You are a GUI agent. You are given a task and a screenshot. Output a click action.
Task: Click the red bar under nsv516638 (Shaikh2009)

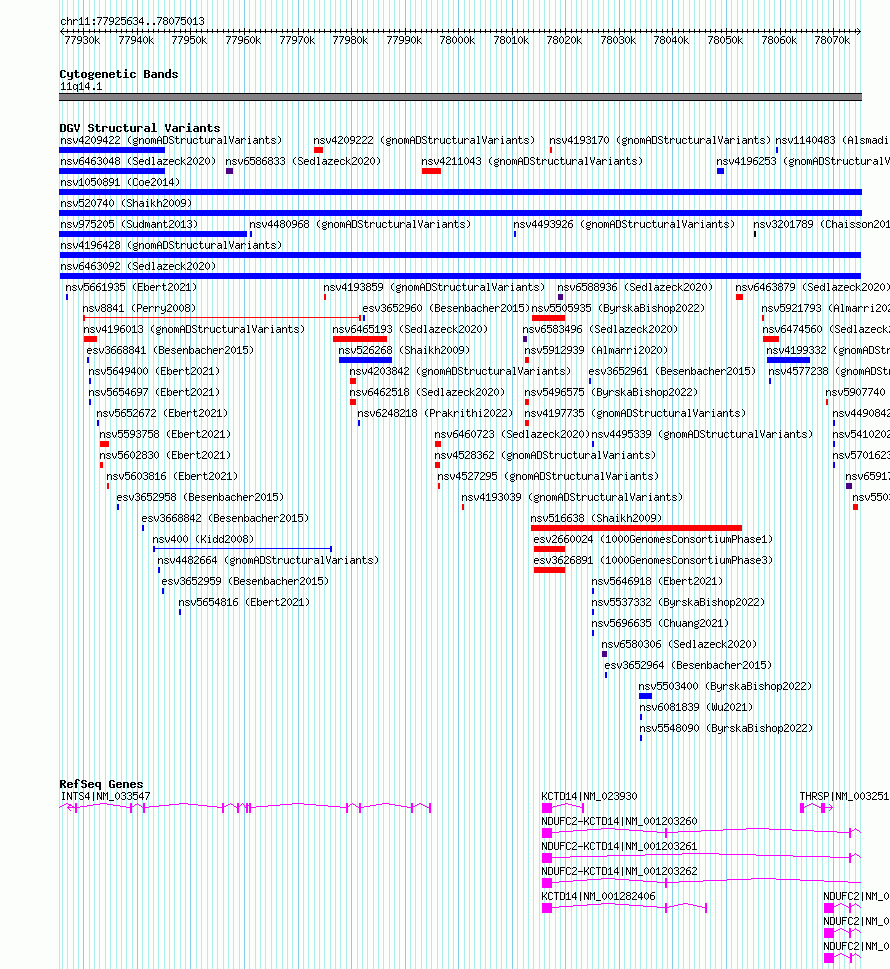click(x=636, y=528)
